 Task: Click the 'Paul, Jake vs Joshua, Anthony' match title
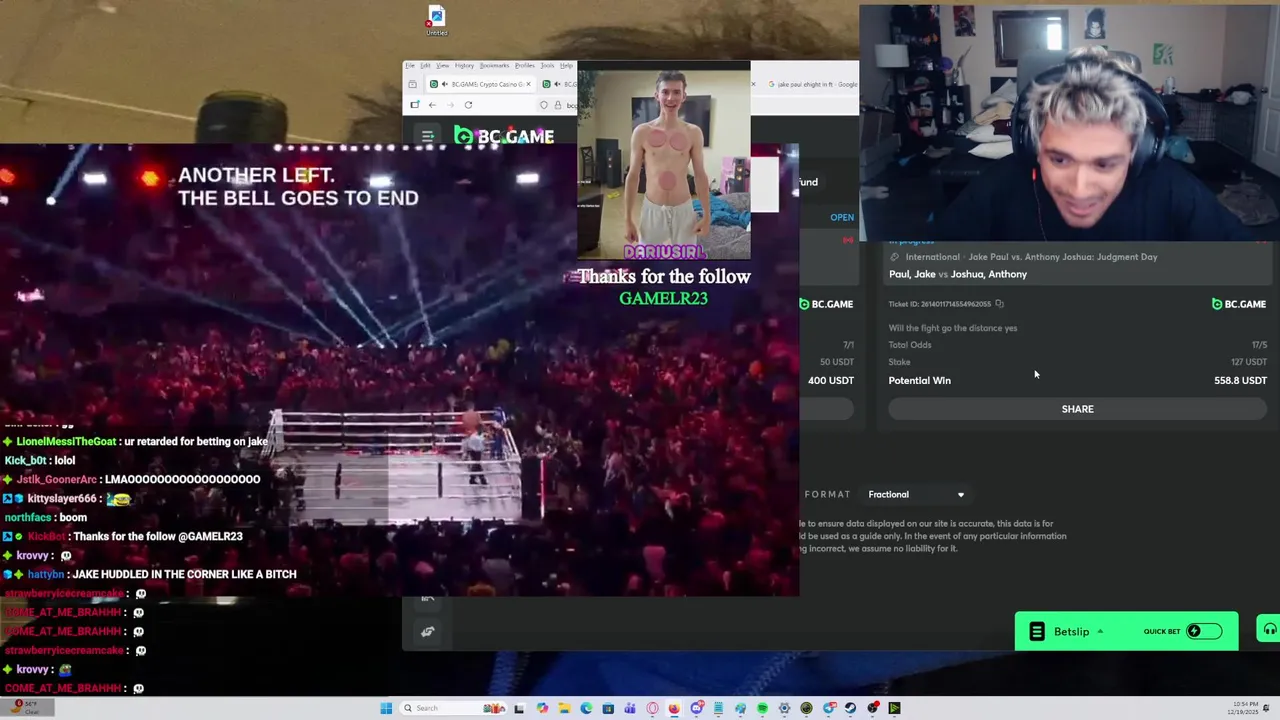pyautogui.click(x=958, y=274)
